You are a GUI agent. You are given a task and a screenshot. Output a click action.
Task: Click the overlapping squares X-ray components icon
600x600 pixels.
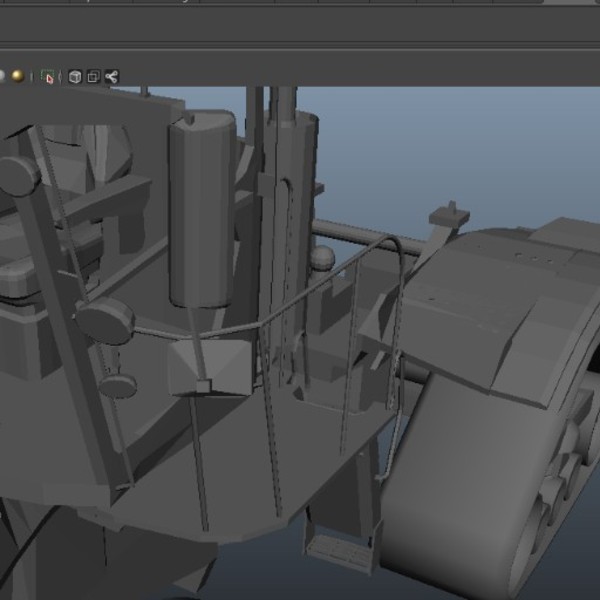click(93, 77)
